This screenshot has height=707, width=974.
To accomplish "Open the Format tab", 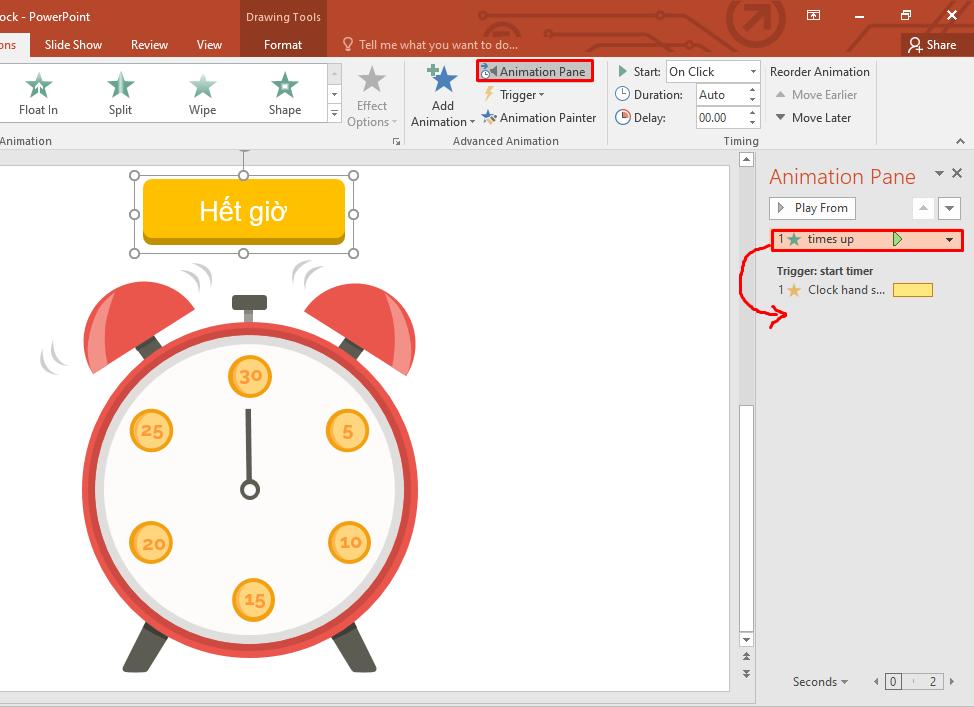I will 283,44.
